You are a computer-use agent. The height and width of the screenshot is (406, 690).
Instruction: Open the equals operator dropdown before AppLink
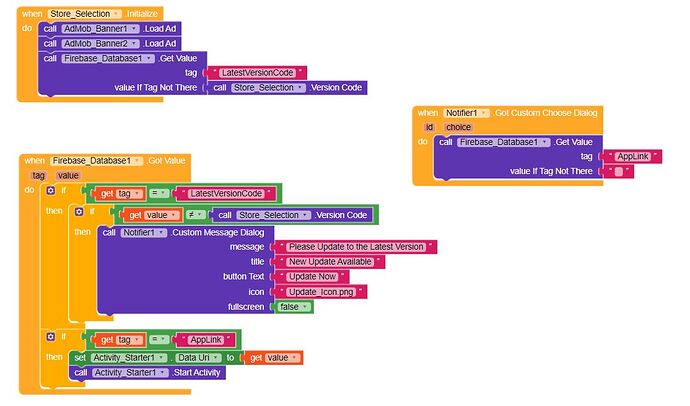[158, 340]
